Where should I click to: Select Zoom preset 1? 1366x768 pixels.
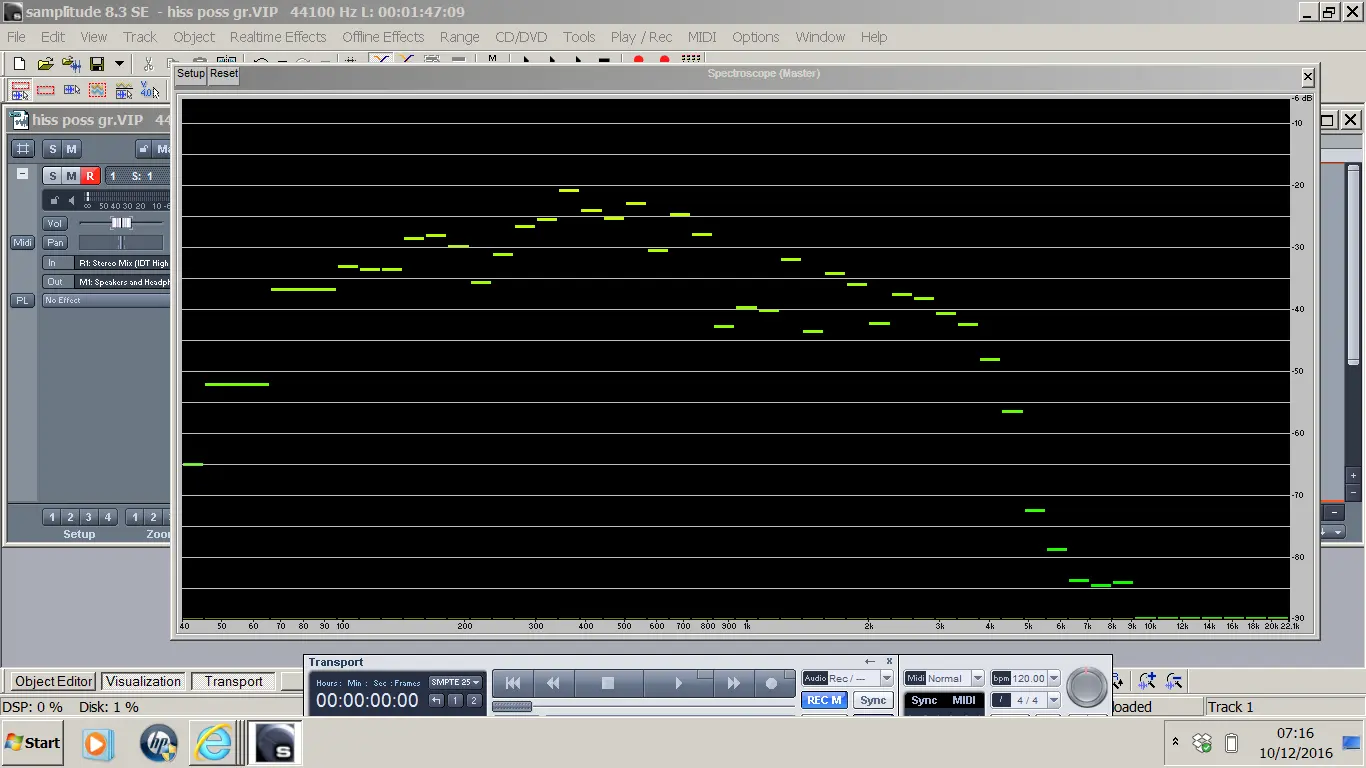pos(134,517)
